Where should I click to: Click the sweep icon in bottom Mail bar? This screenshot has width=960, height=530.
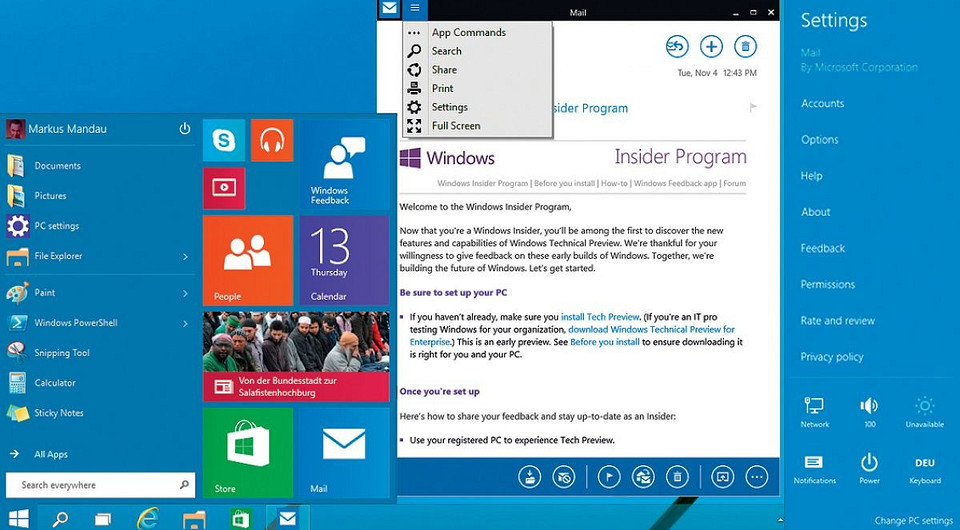563,477
